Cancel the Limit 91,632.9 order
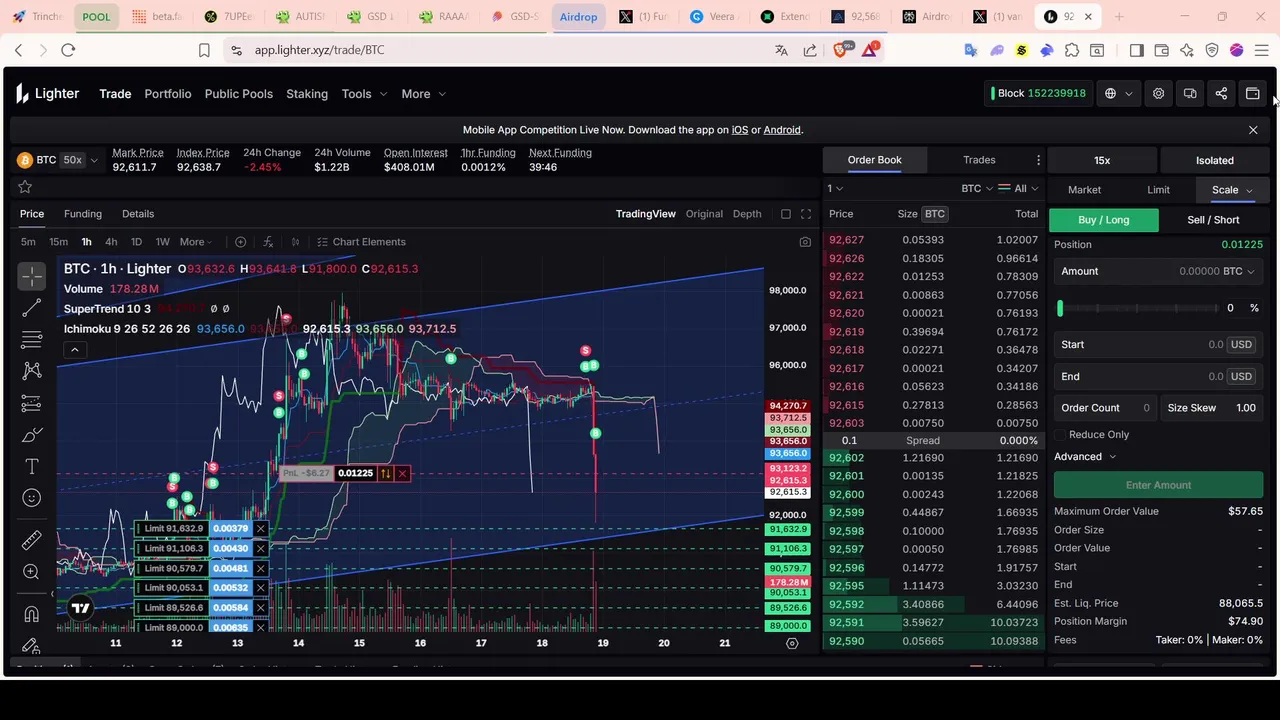Image resolution: width=1280 pixels, height=720 pixels. click(260, 529)
